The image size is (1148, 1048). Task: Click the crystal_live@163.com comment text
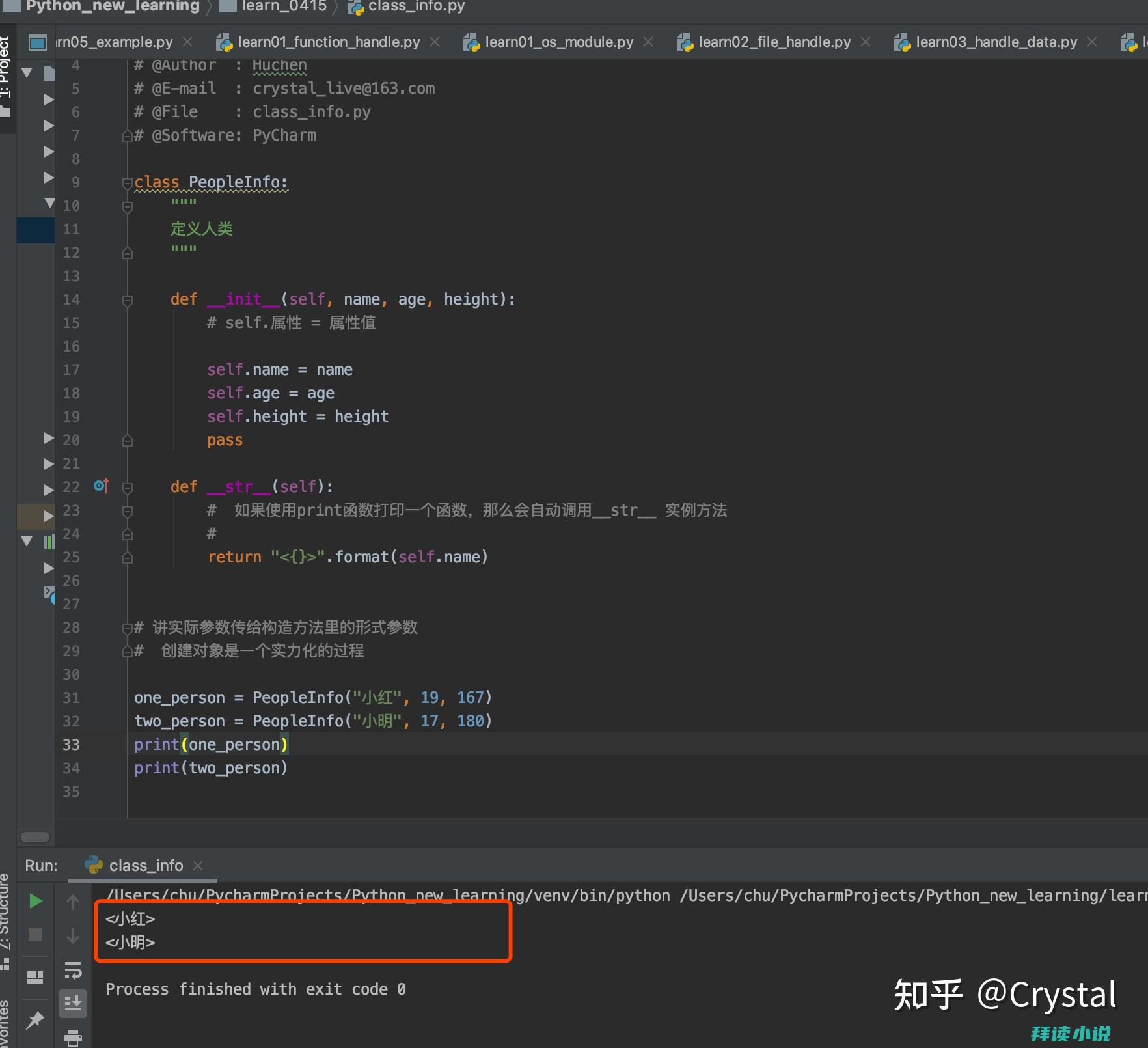pyautogui.click(x=344, y=89)
